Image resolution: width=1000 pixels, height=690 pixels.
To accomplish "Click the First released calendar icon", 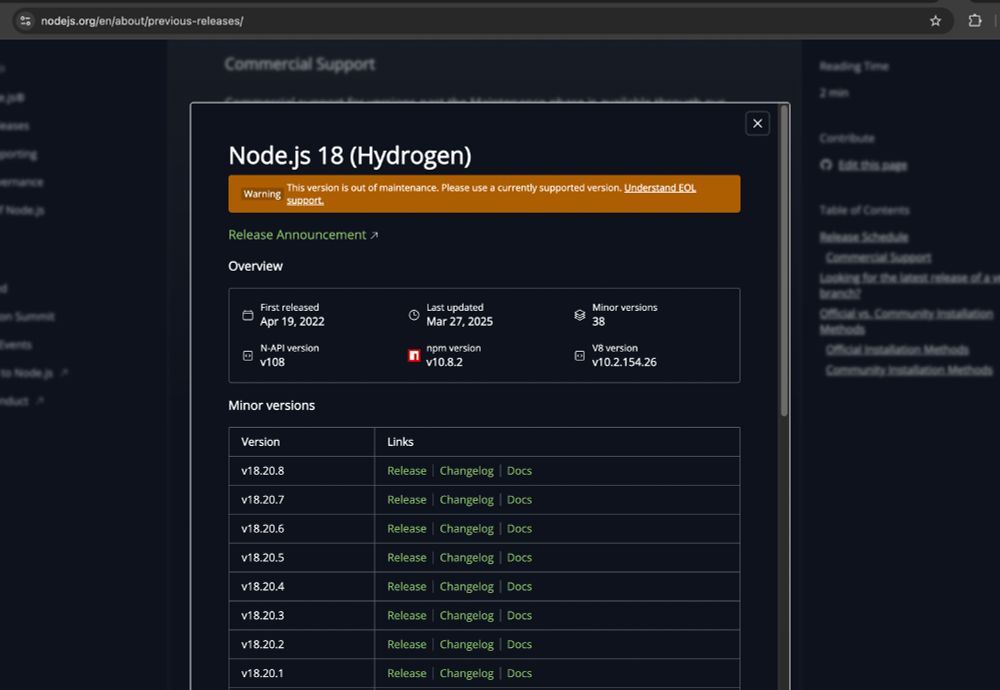I will click(247, 315).
